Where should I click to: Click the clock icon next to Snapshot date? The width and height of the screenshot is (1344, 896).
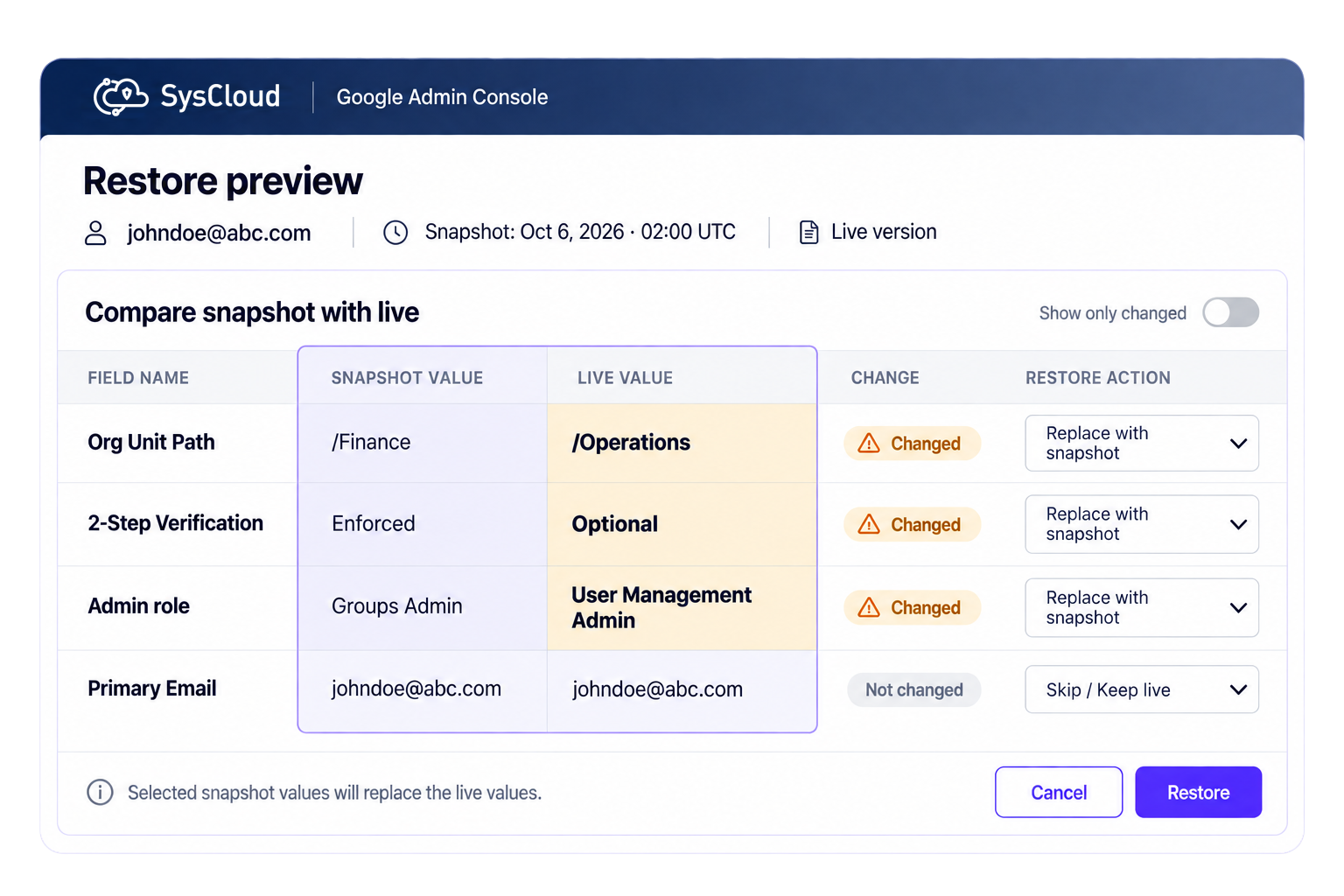point(395,233)
